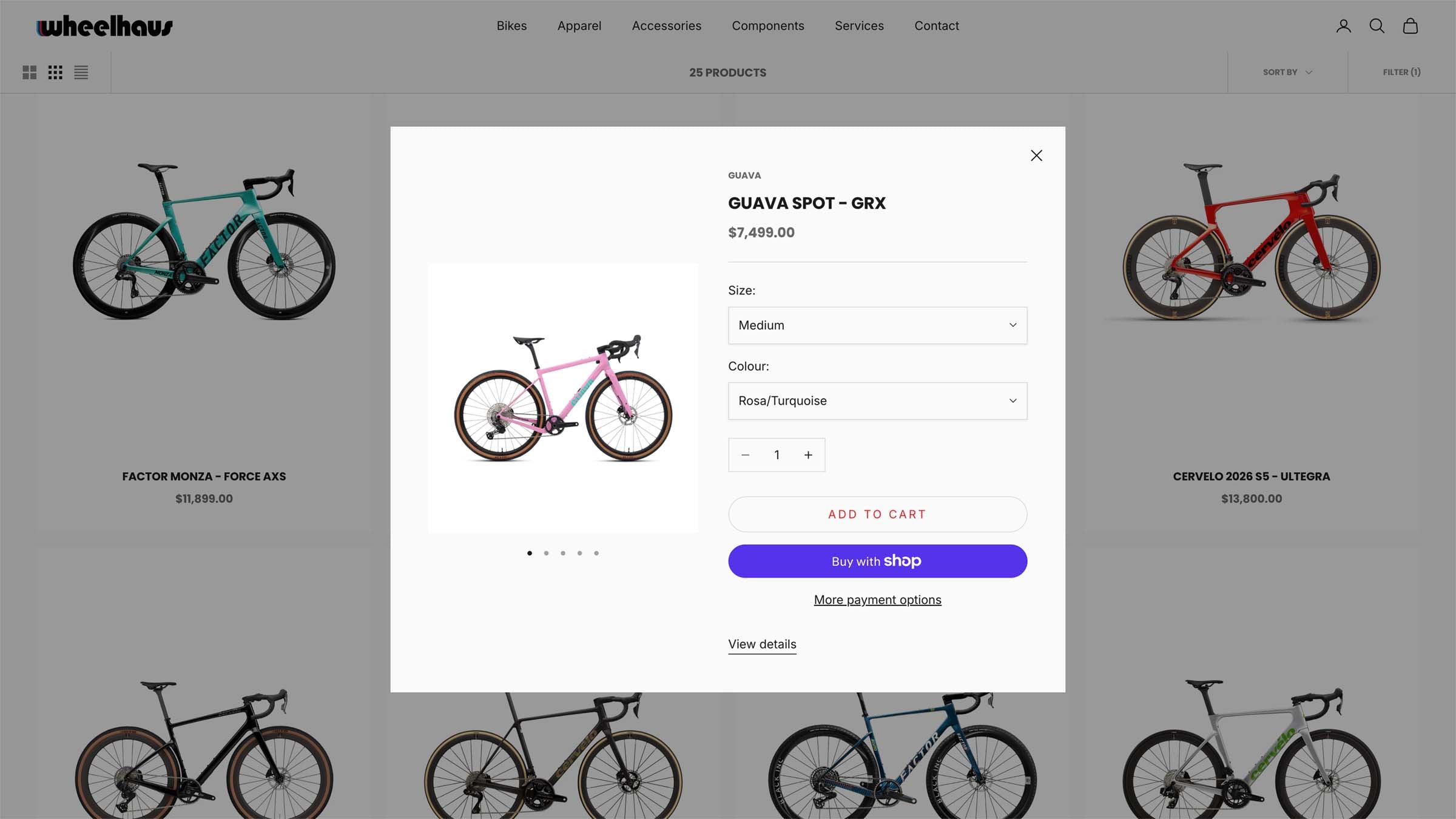Click the wheelhaus logo

click(104, 26)
